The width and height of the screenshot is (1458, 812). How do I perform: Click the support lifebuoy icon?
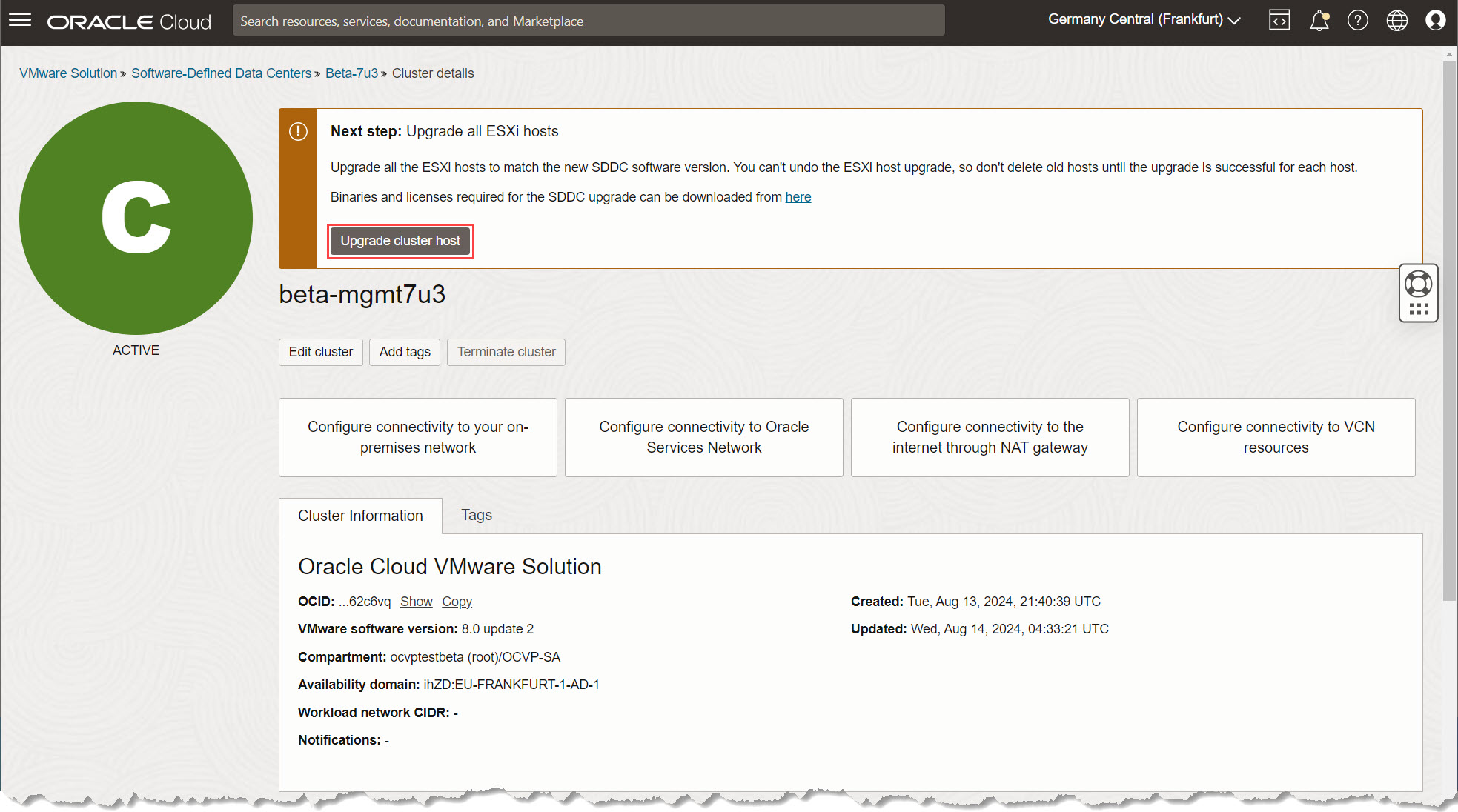(1418, 284)
